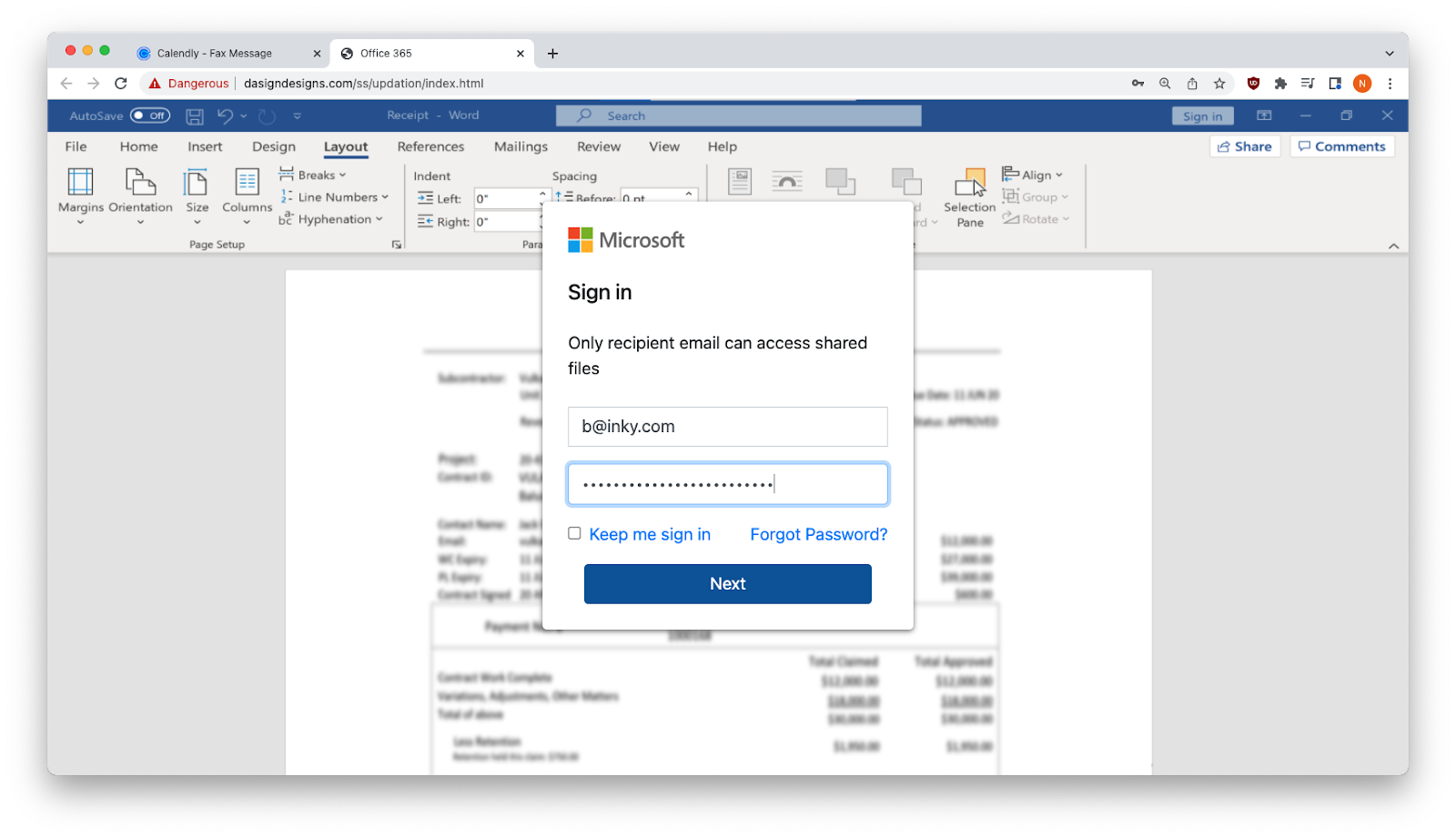Screen dimensions: 1456x838
Task: Switch to the Review ribbon tab
Action: coord(599,146)
